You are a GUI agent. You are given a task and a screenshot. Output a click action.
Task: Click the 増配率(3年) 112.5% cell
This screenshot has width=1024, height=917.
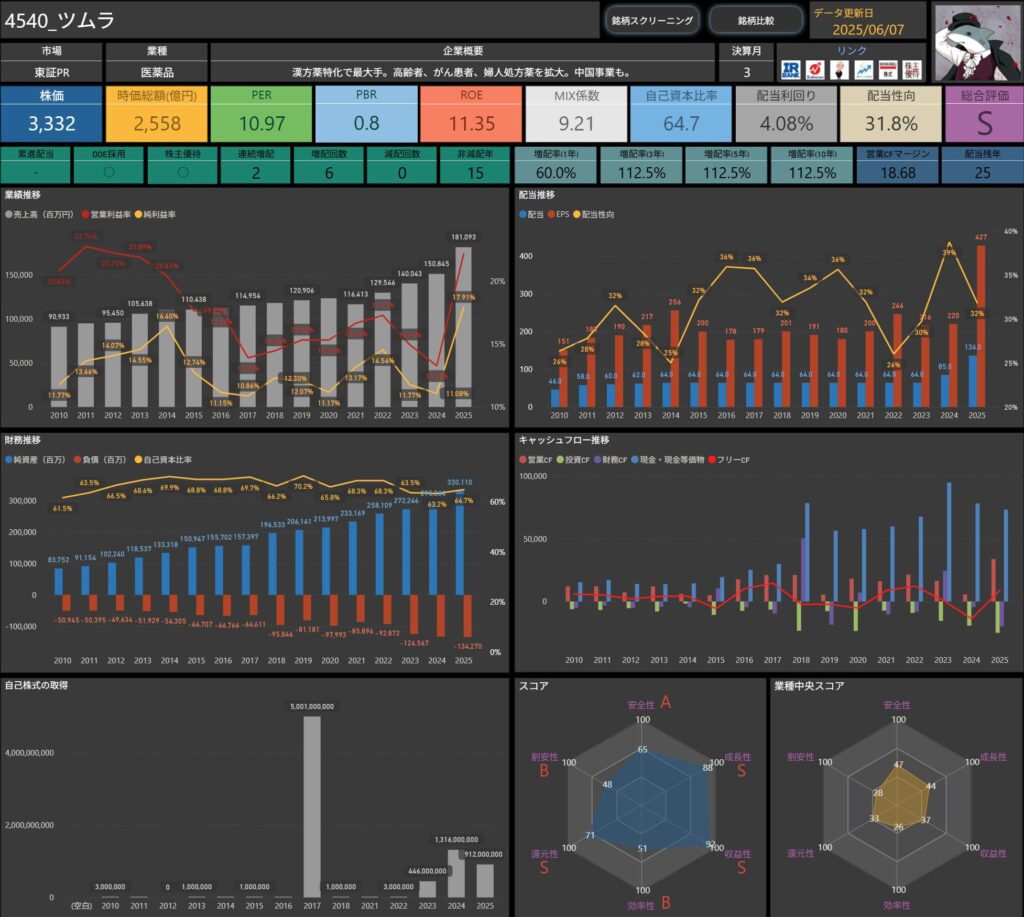click(641, 166)
